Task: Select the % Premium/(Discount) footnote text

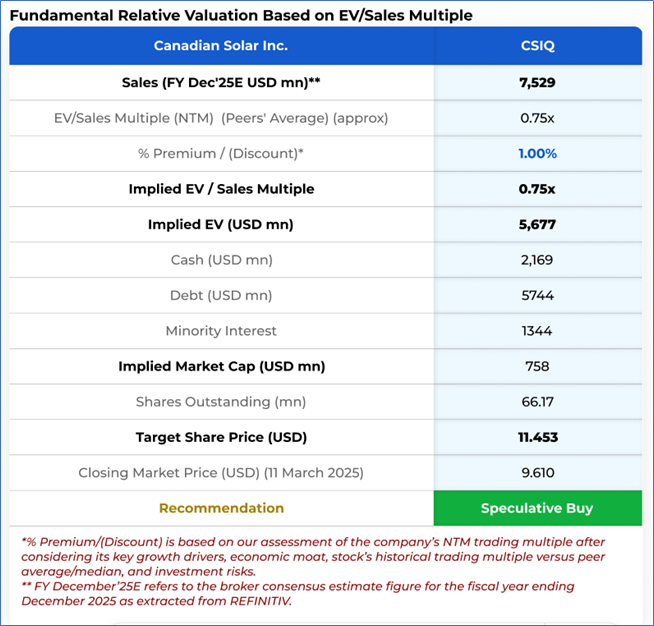Action: tap(310, 555)
